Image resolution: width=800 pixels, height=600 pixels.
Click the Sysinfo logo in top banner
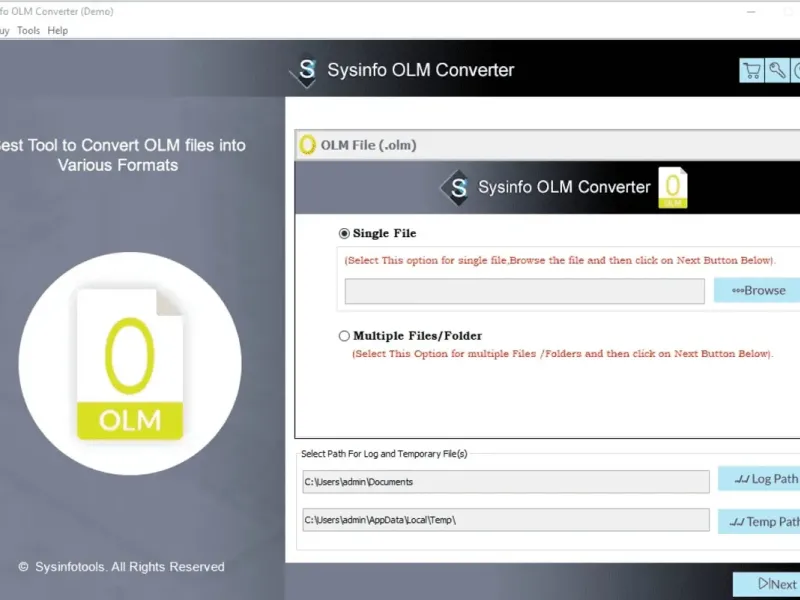(306, 70)
